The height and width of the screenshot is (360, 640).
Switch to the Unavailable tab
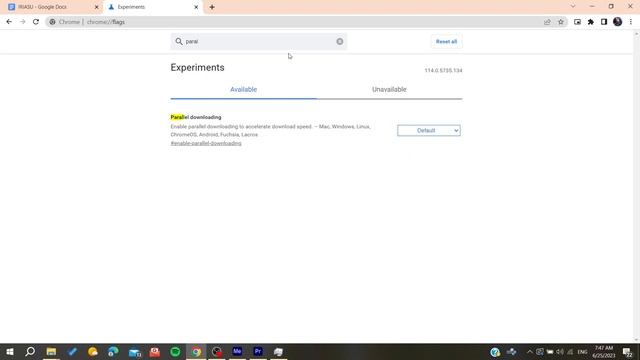tap(389, 89)
